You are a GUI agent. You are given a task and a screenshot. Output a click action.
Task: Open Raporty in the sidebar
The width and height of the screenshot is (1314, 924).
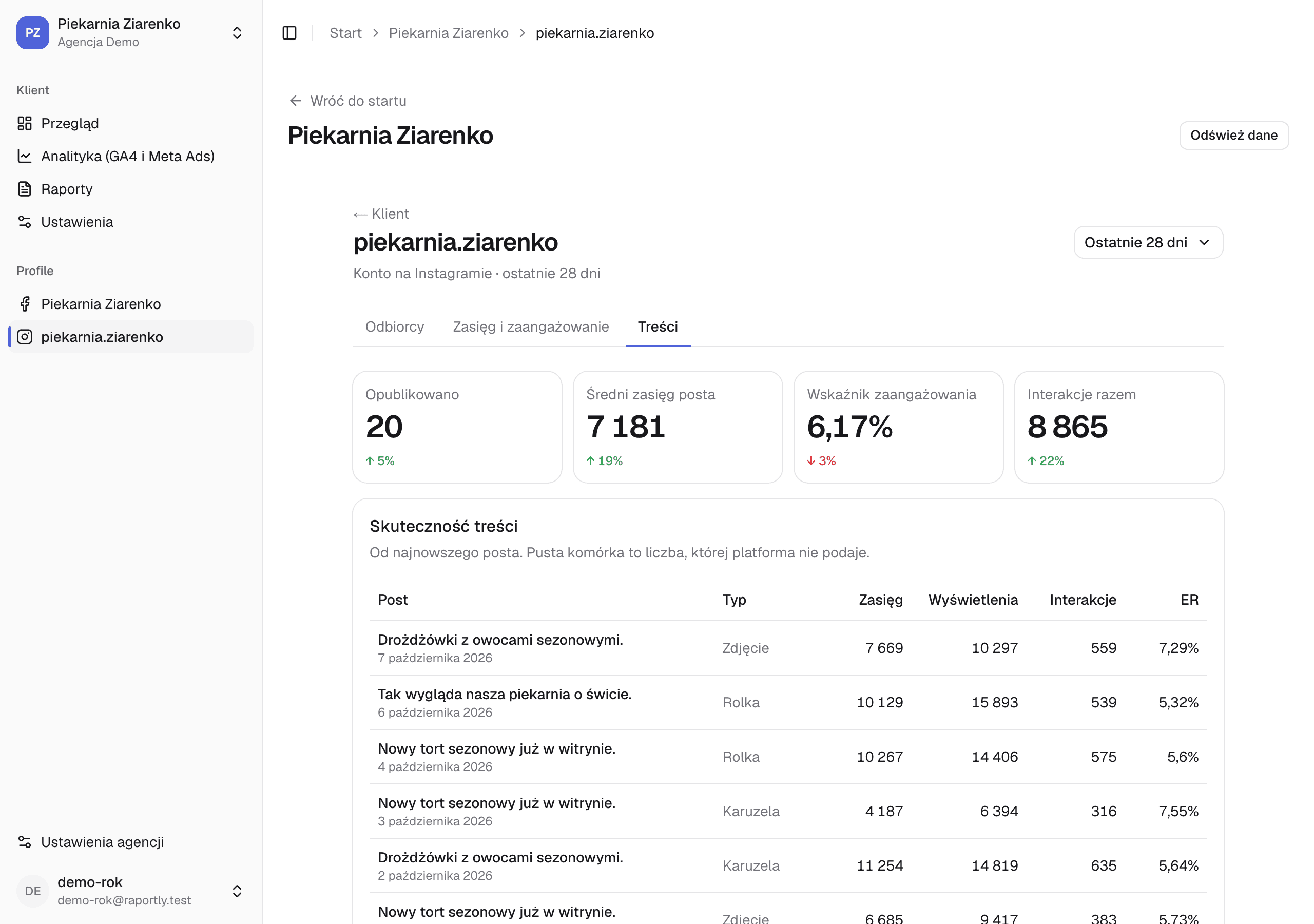(x=131, y=189)
